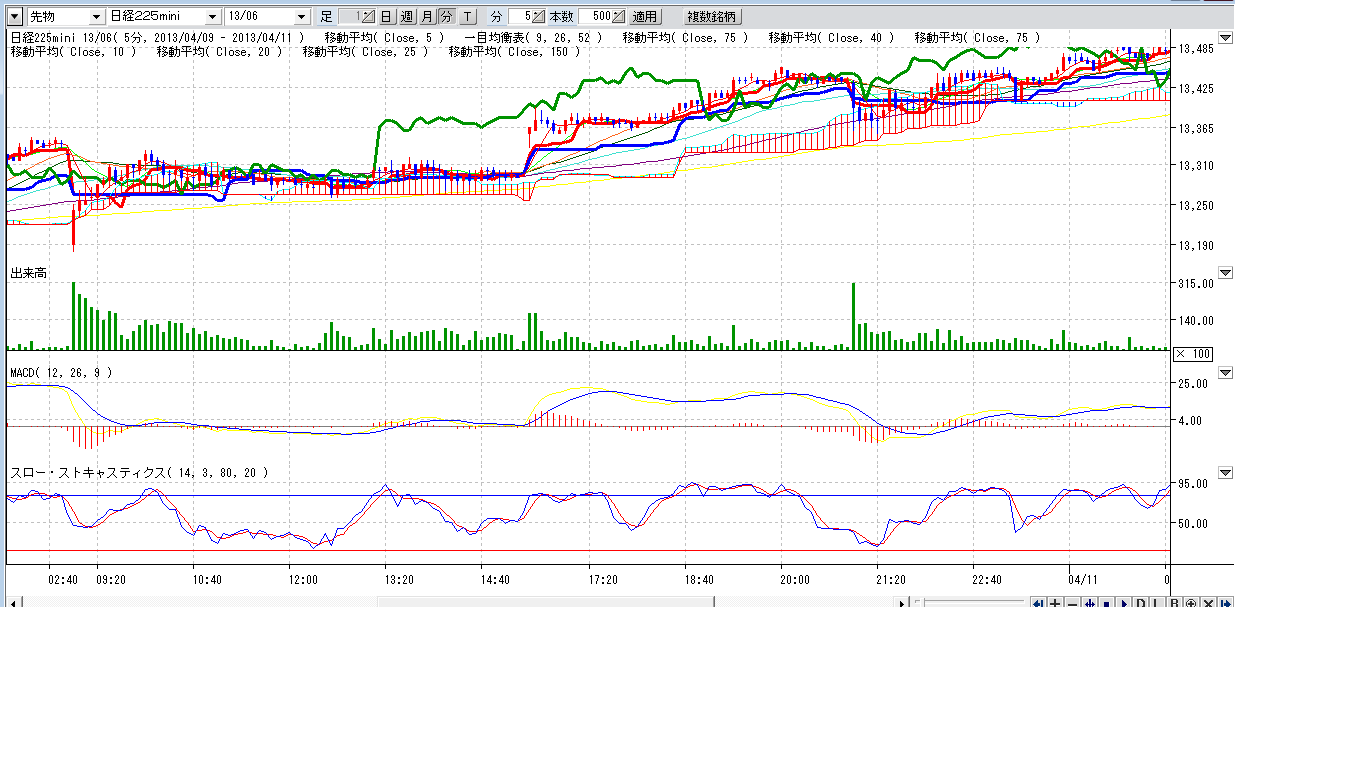Click the 本数 bar count input field
Image resolution: width=1366 pixels, height=768 pixels.
point(596,17)
